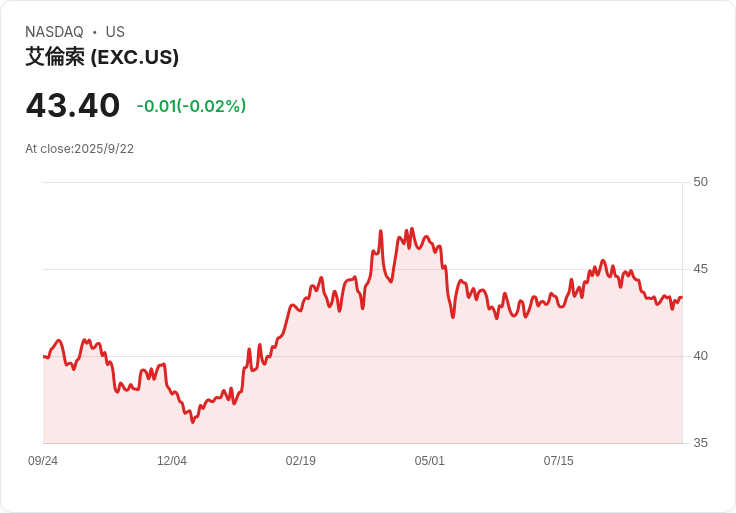This screenshot has width=736, height=513.
Task: Click the start of the red price line
Action: point(44,357)
